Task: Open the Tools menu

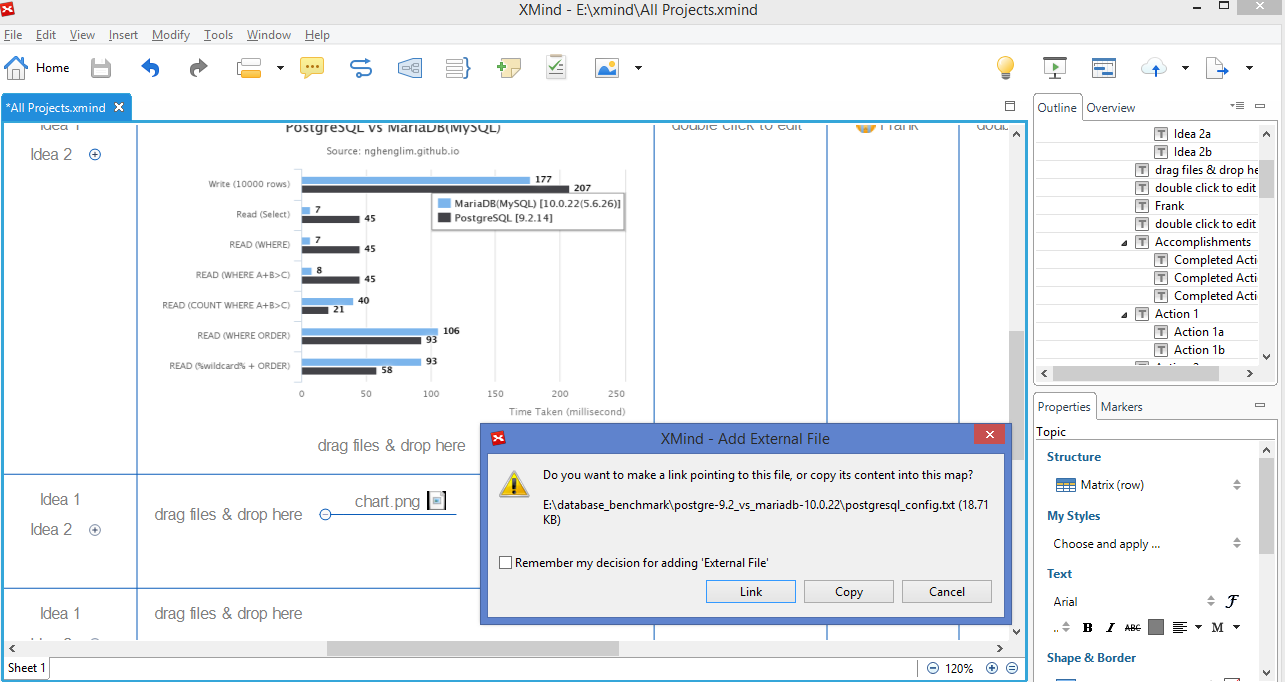Action: point(218,34)
